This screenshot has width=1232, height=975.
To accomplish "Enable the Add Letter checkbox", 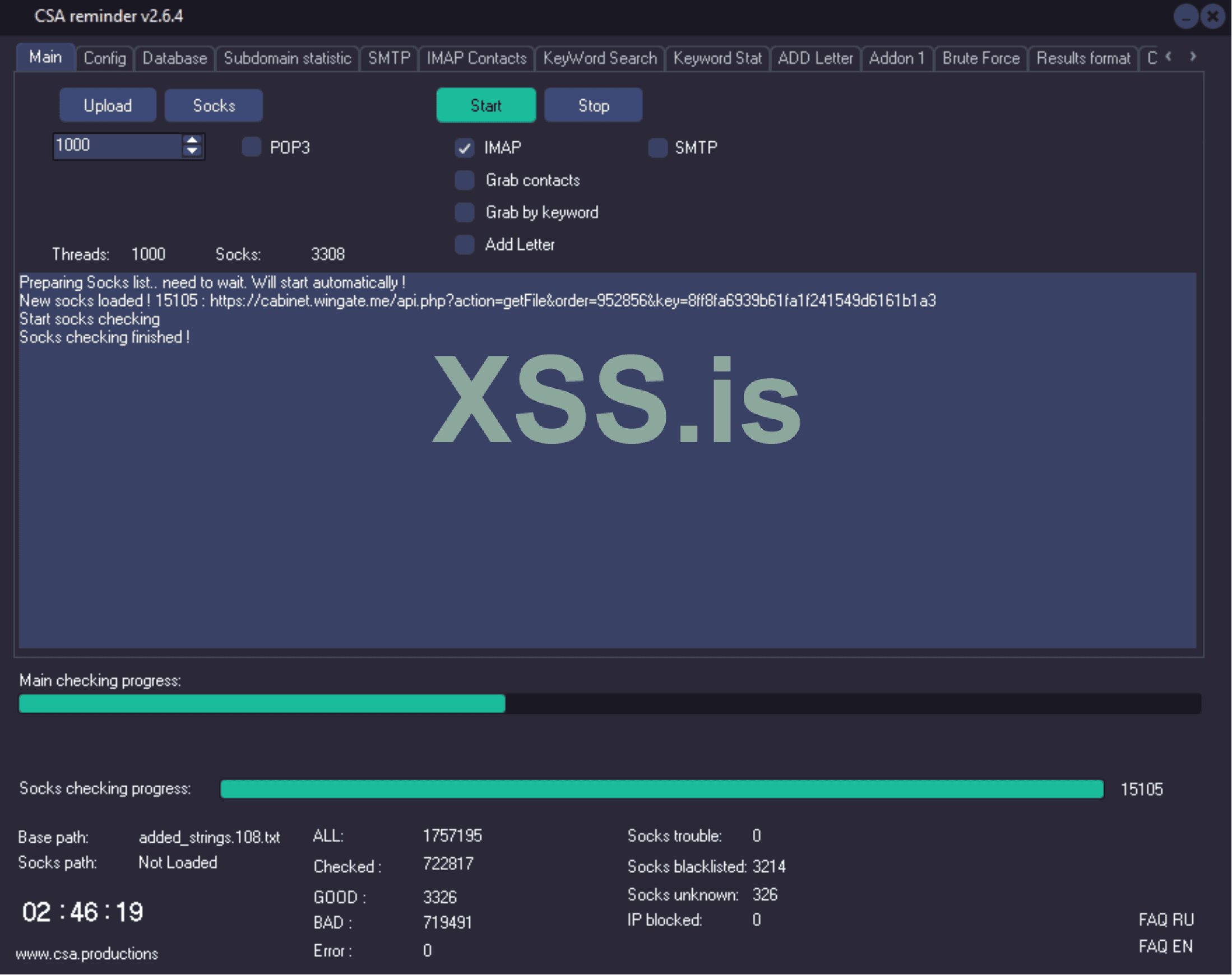I will 465,245.
